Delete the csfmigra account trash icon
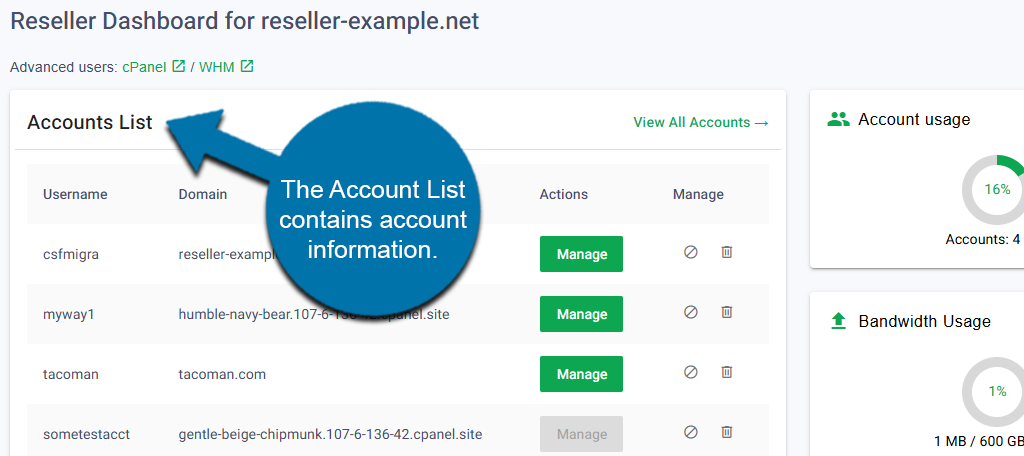The height and width of the screenshot is (456, 1024). [x=727, y=253]
